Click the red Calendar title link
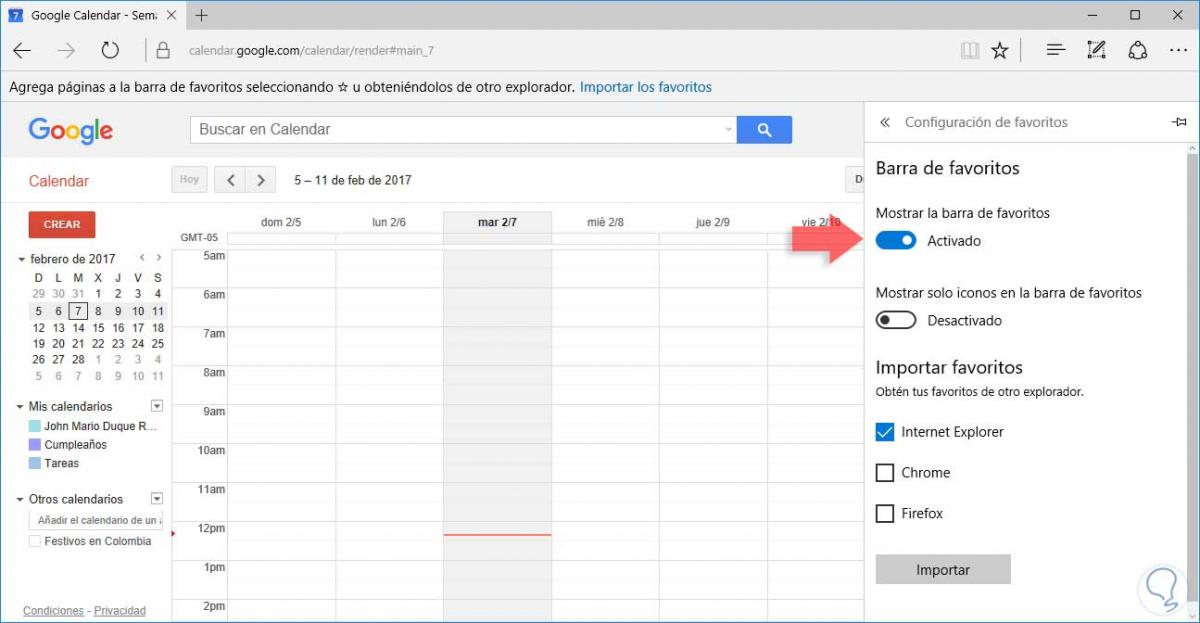1200x623 pixels. (x=59, y=181)
